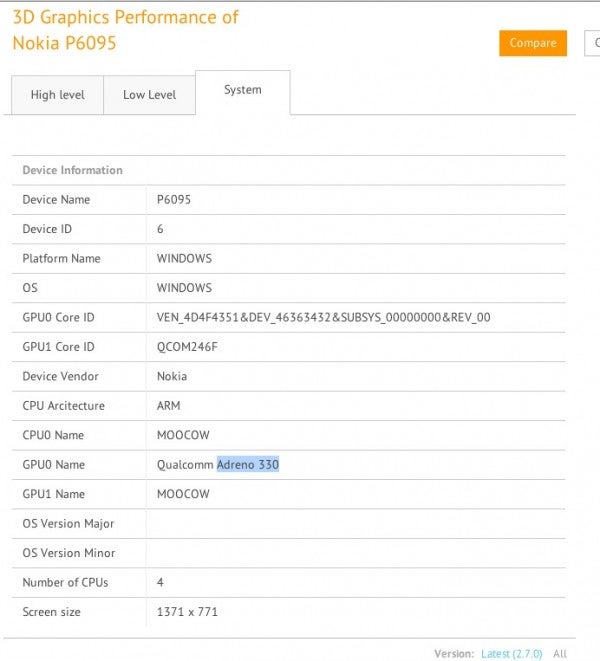Click the Screen size value 1371 x 771
Screen dimensions: 600x661
(x=187, y=612)
